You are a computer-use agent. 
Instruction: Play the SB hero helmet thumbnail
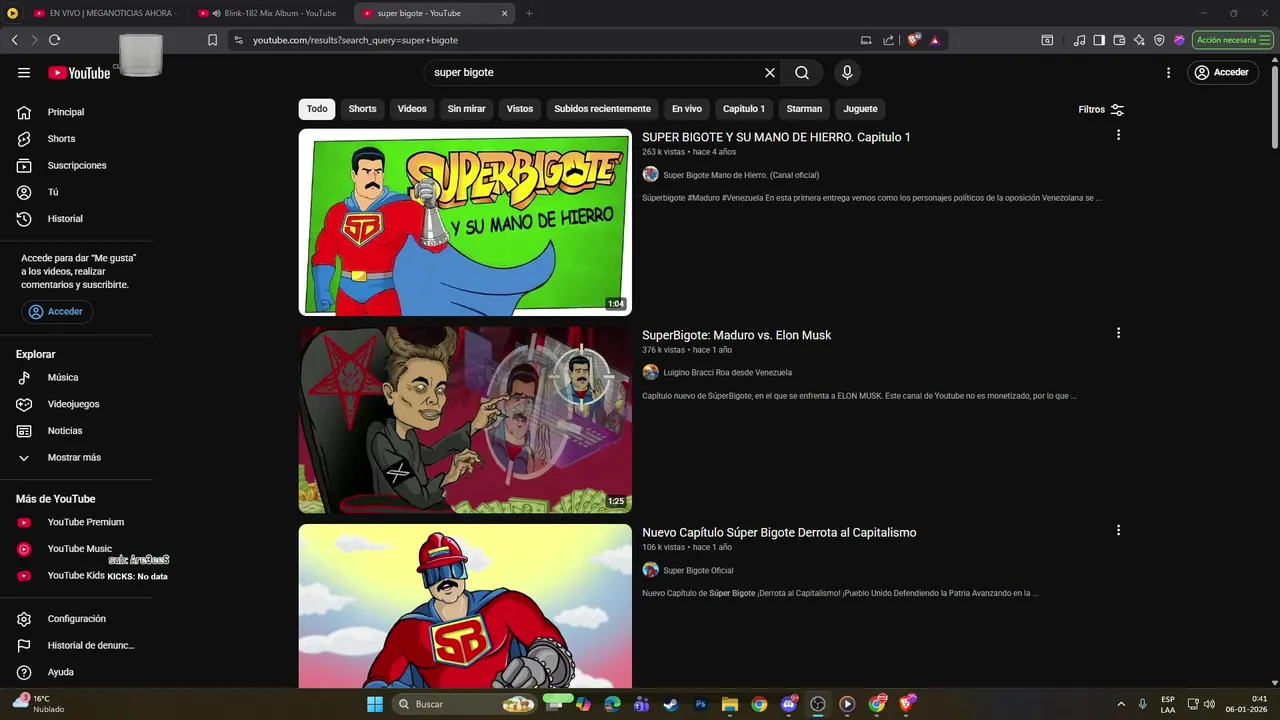tap(465, 606)
